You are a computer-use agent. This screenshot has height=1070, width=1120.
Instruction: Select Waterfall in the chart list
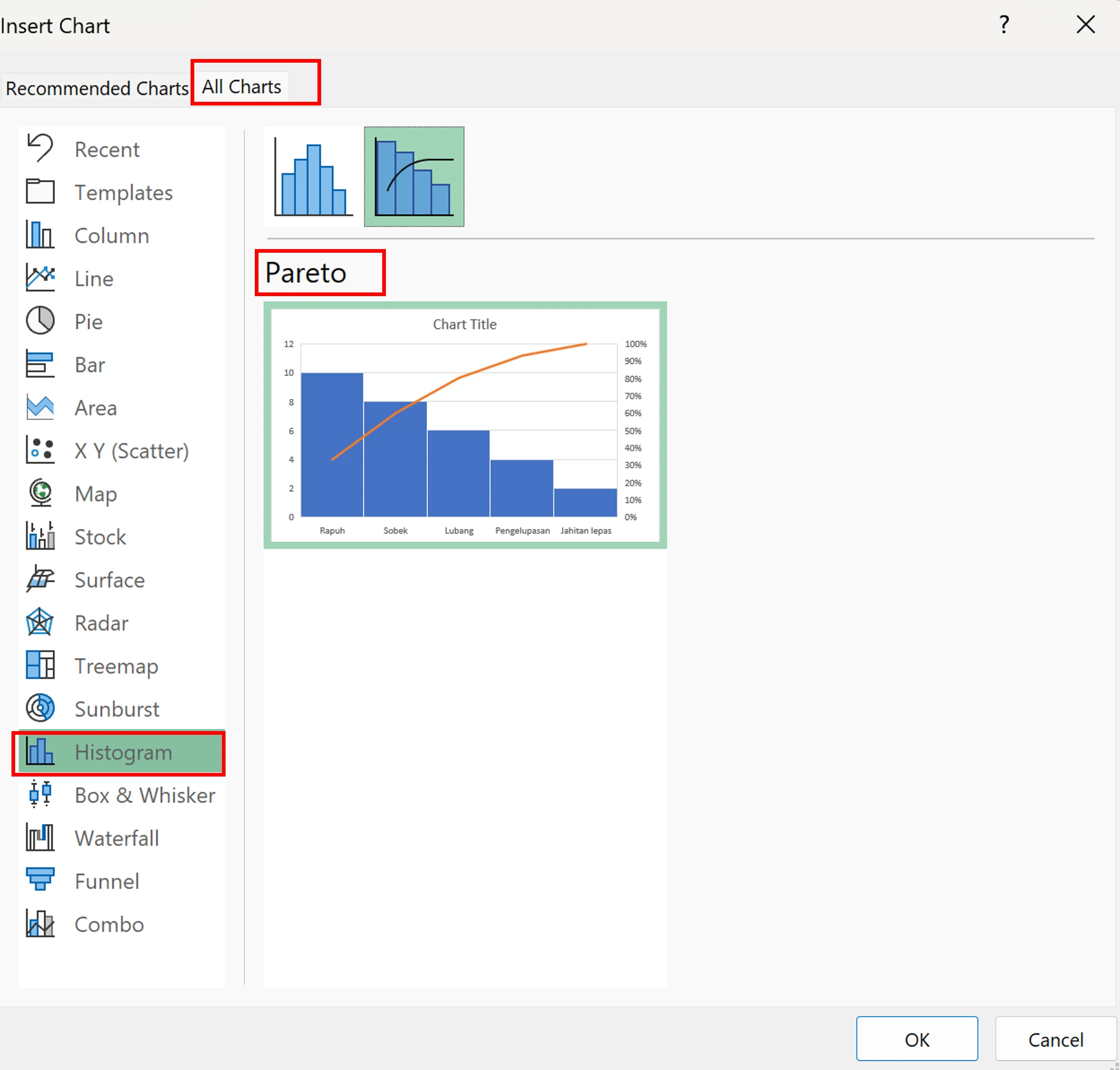(x=117, y=839)
